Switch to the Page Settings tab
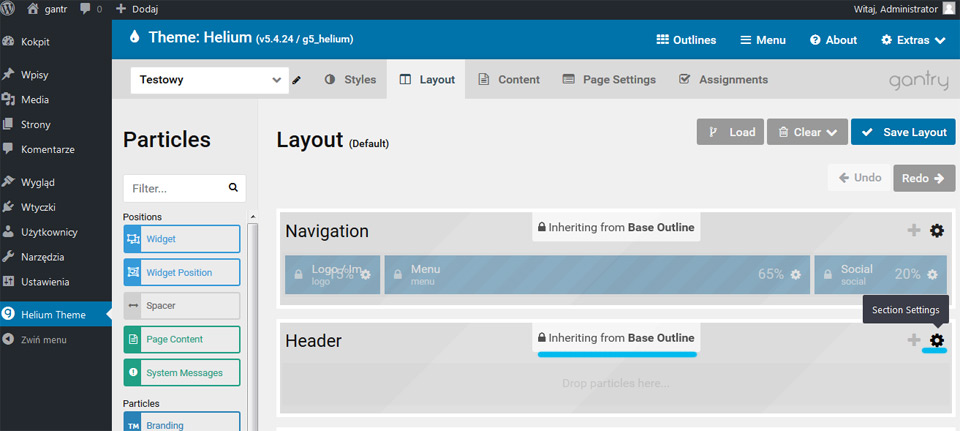 coord(609,80)
